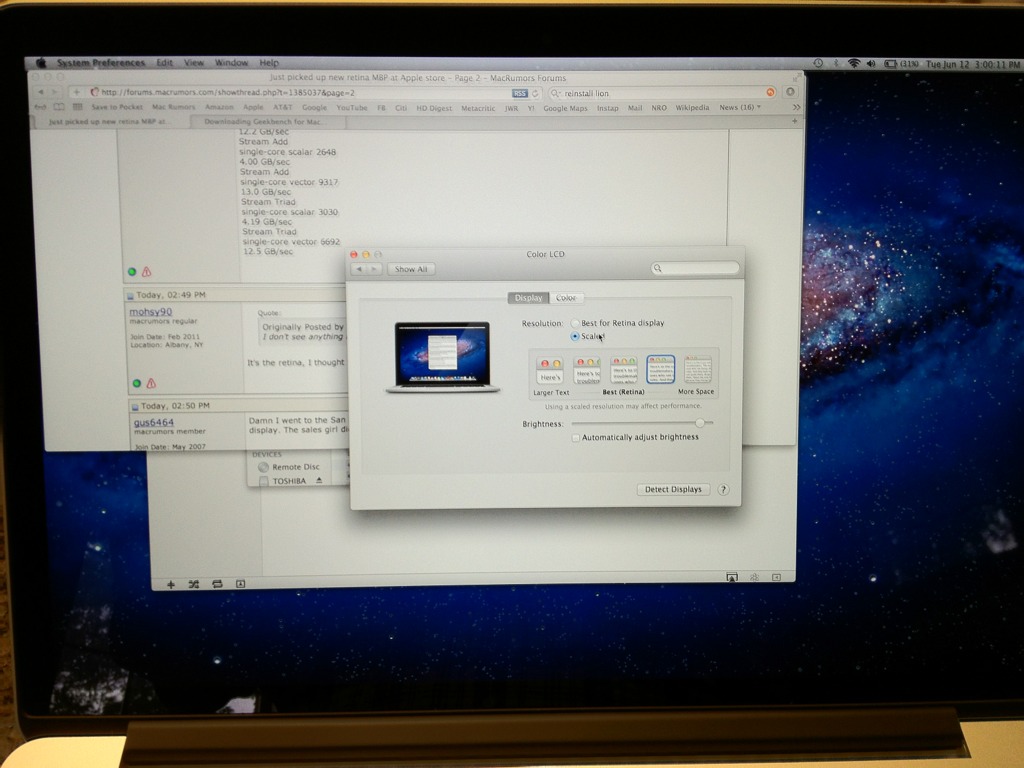Choose the Best (Retina) scaling thumbnail

point(624,370)
